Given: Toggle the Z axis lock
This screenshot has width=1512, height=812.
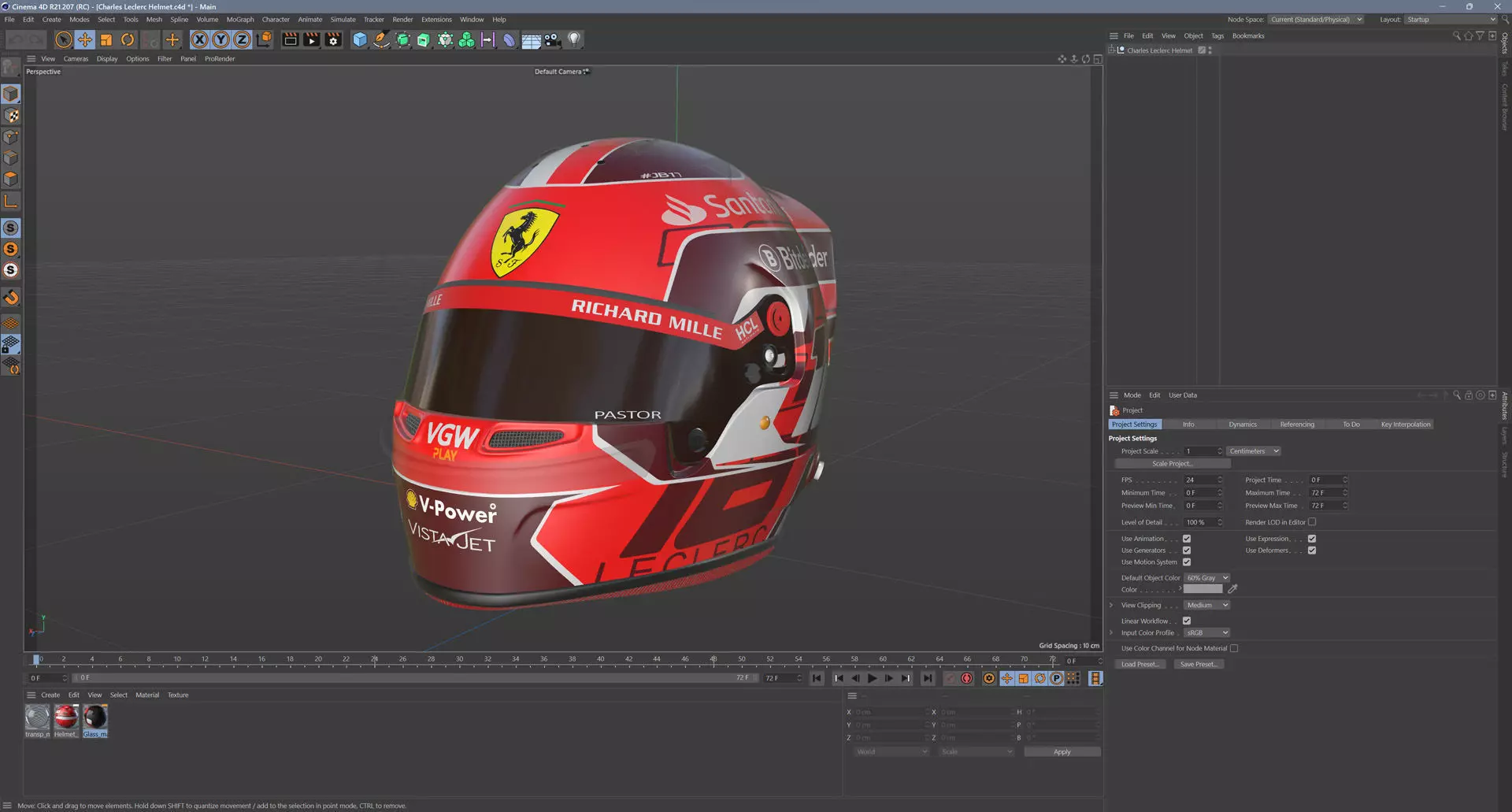Looking at the screenshot, I should tap(243, 39).
